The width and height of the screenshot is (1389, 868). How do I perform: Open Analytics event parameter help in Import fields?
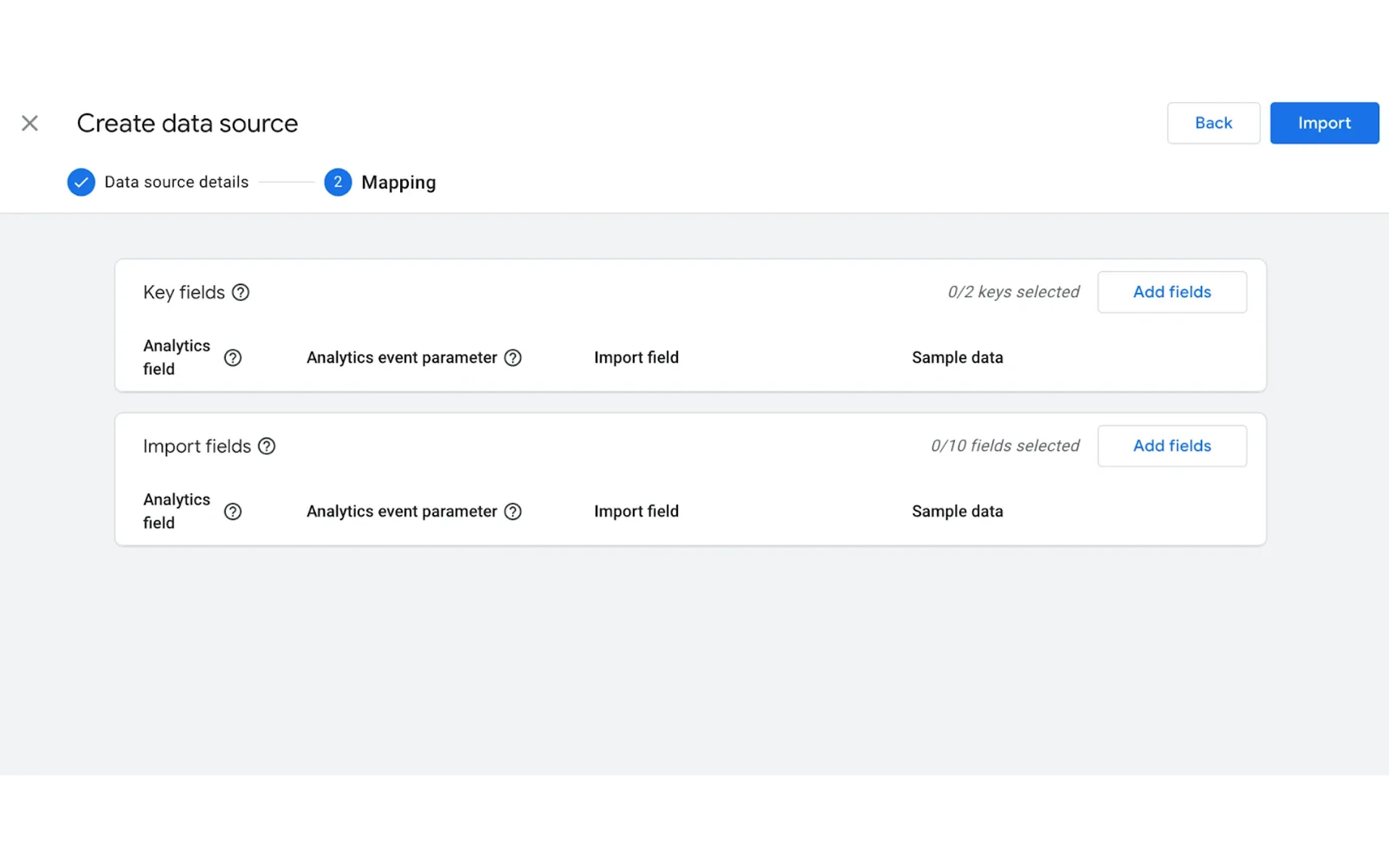512,511
